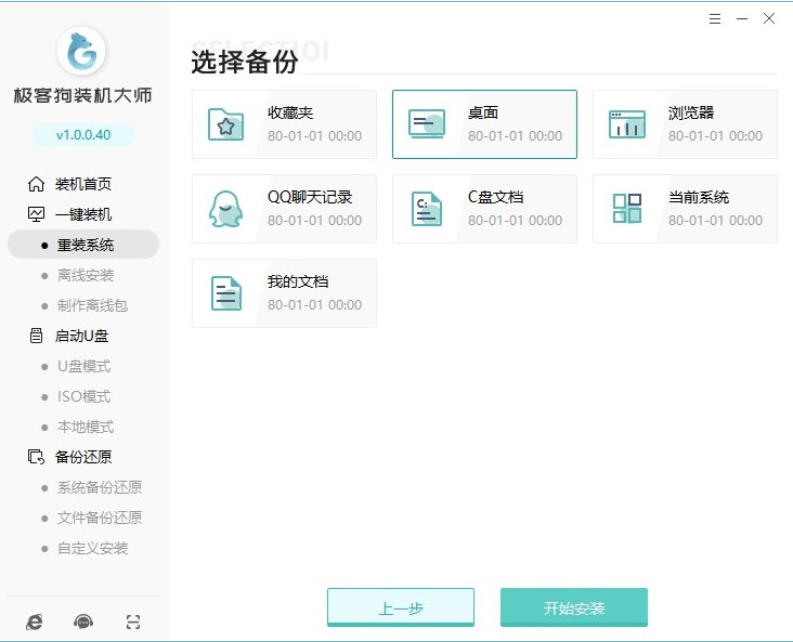The height and width of the screenshot is (642, 793).
Task: Collapse the 一键装机 sidebar section
Action: click(x=83, y=214)
